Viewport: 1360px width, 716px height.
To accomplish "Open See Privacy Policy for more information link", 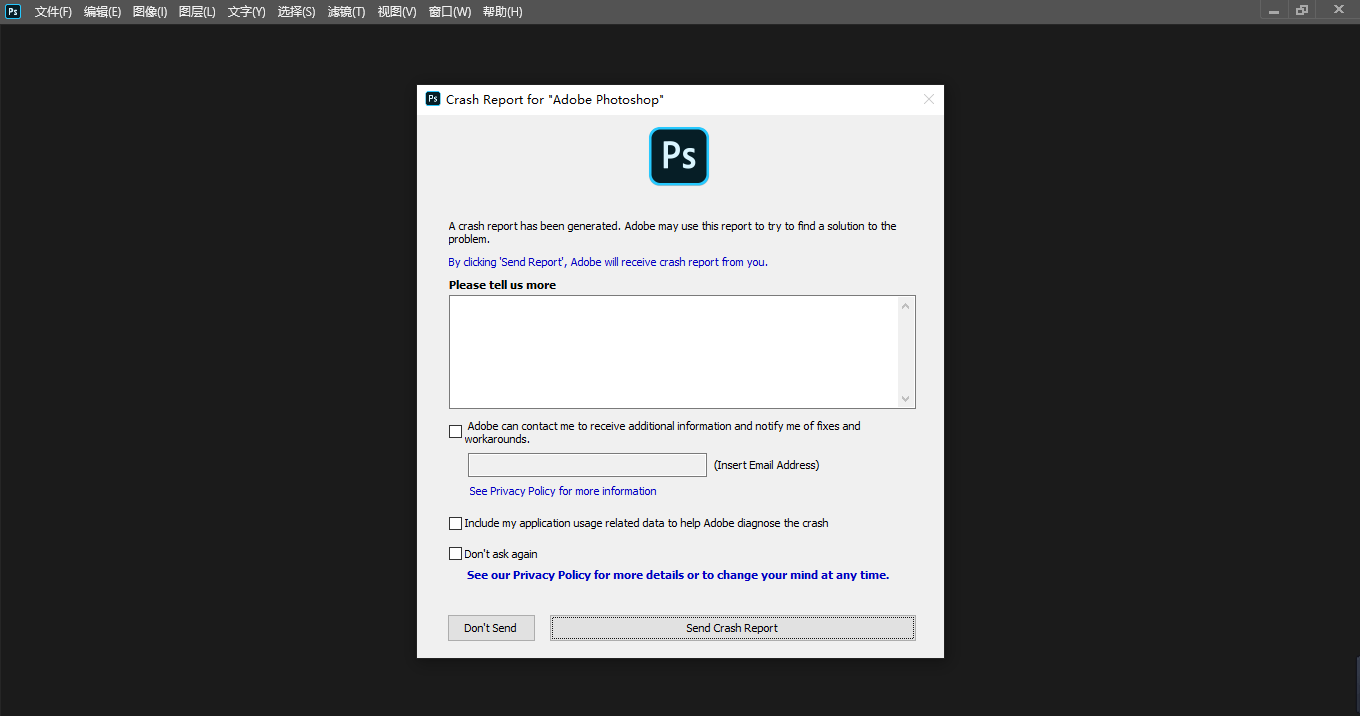I will coord(562,491).
